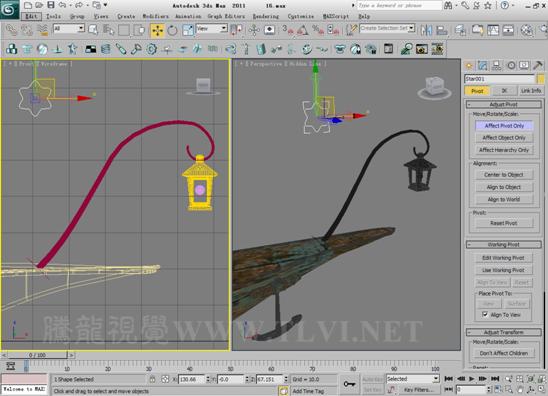Click the object color swatch beside Star001
Viewport: 548px width, 396px height.
tap(541, 79)
